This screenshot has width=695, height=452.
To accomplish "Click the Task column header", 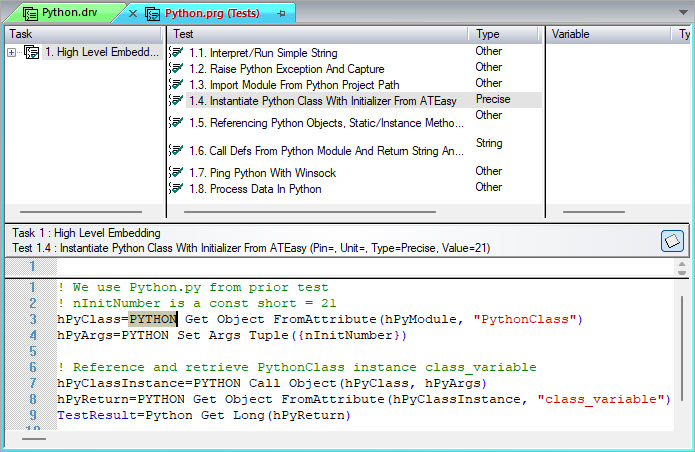I will (x=83, y=34).
